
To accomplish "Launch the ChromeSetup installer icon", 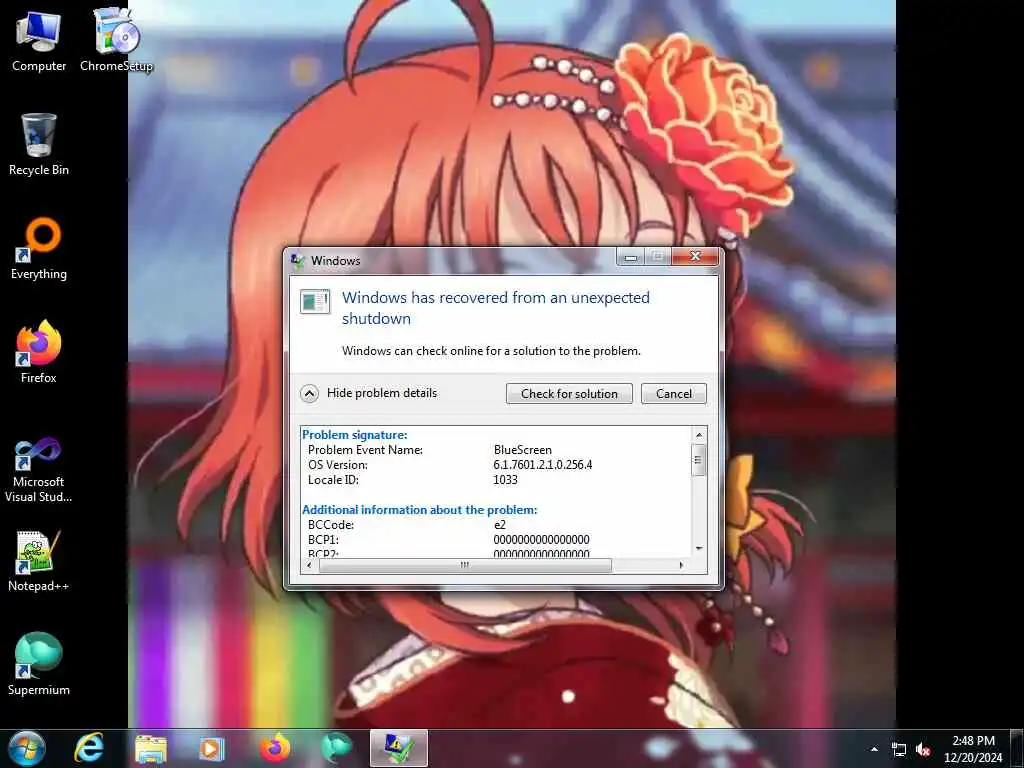I will point(116,40).
